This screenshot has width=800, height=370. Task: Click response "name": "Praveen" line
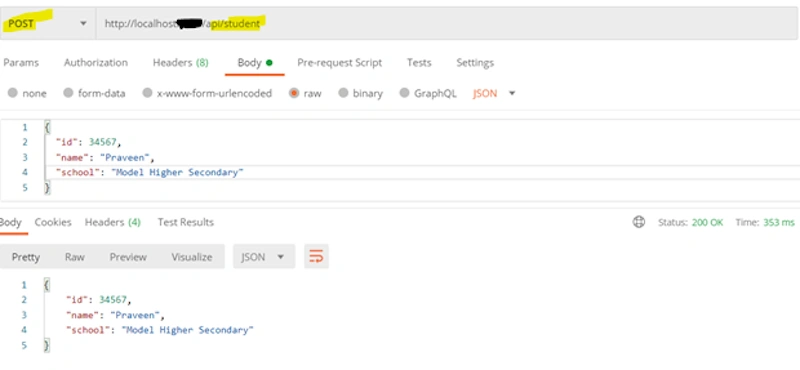(115, 315)
